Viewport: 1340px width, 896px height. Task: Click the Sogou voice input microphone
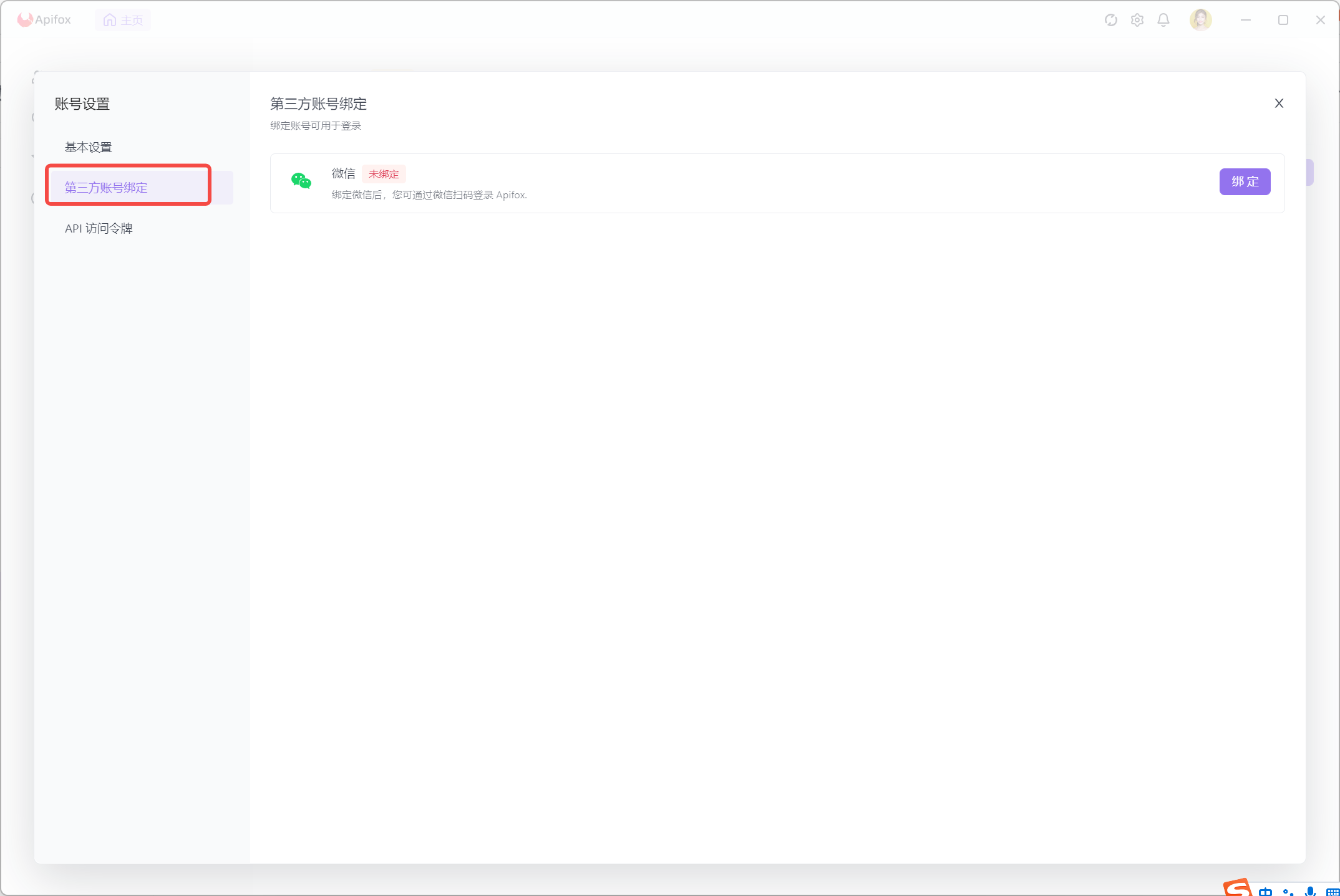(x=1310, y=892)
